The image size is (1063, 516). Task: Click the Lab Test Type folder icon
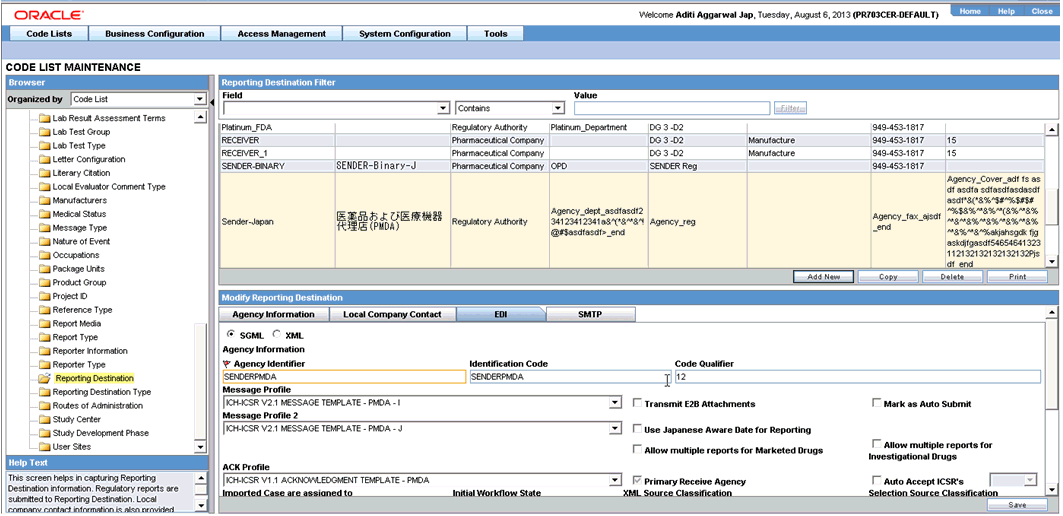point(44,146)
